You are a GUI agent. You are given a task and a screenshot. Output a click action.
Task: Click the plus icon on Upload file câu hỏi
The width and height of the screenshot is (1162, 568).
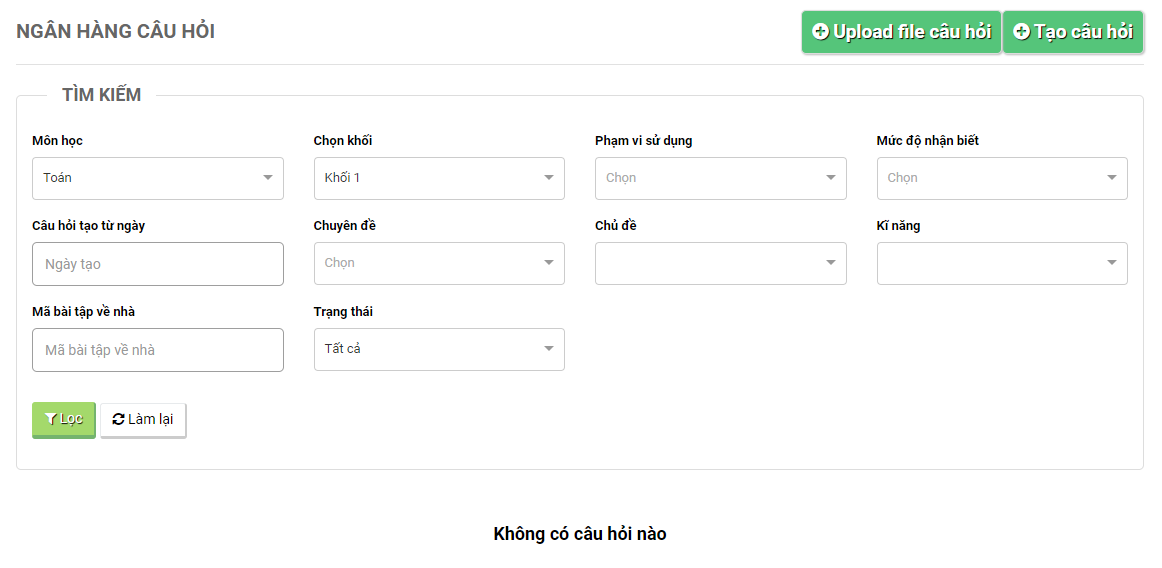[820, 32]
